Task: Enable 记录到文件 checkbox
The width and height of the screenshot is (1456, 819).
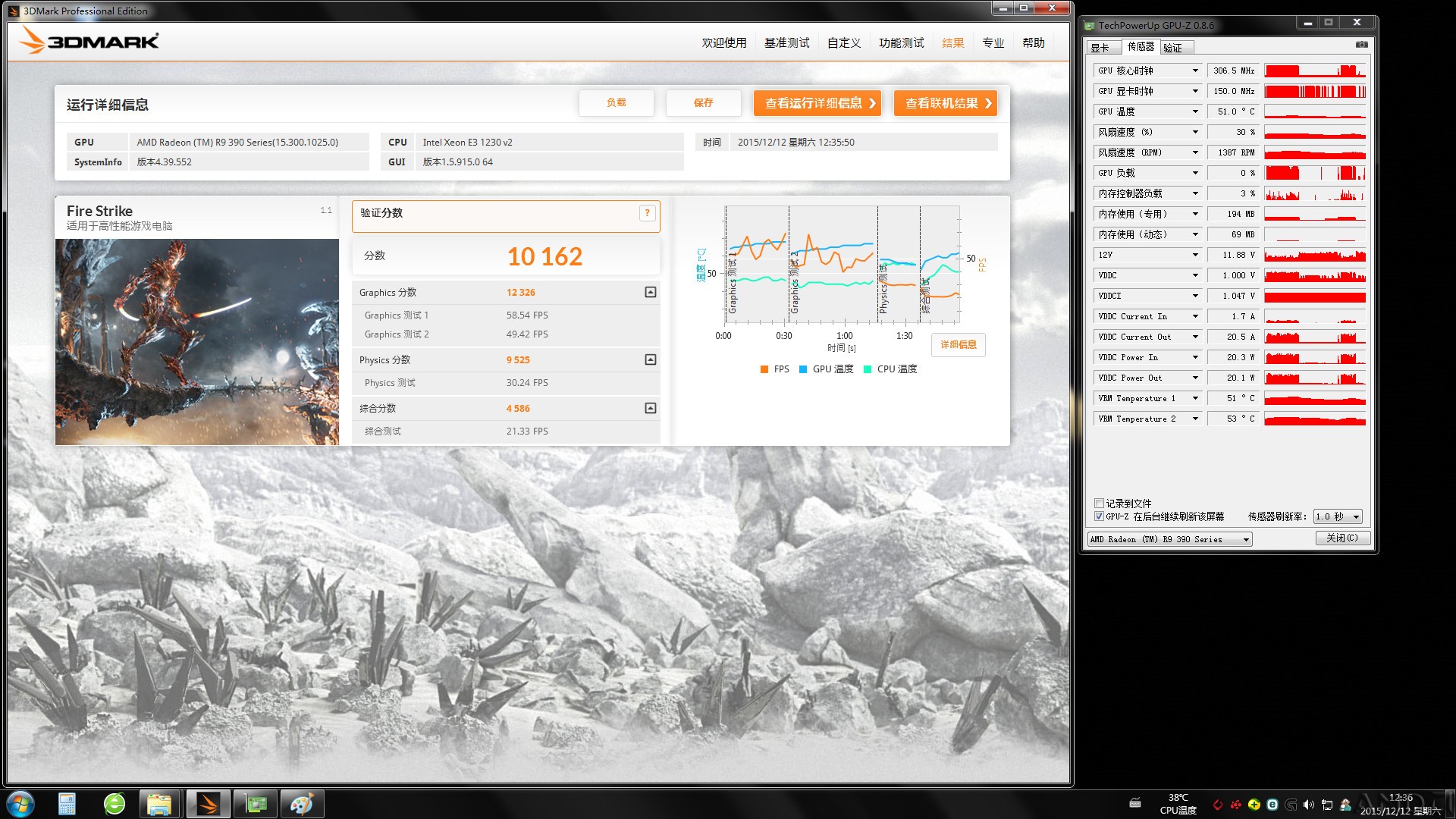Action: click(x=1099, y=504)
